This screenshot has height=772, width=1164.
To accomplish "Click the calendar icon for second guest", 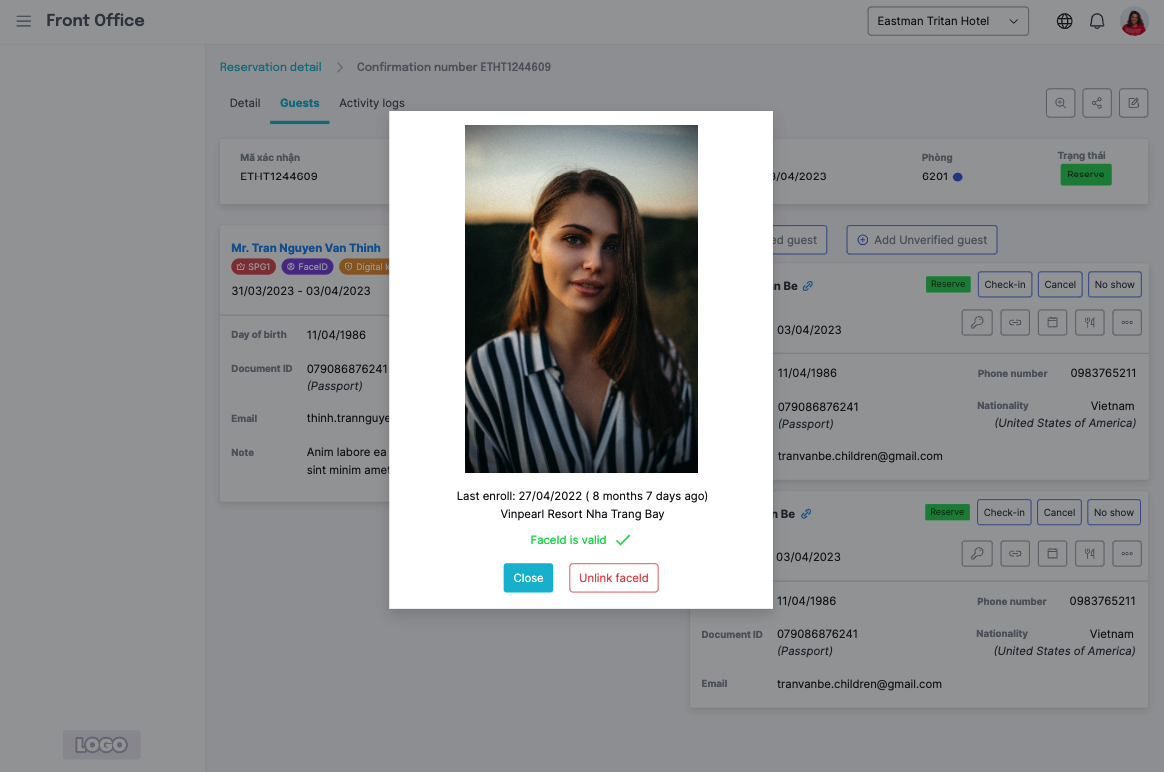I will (x=1051, y=553).
